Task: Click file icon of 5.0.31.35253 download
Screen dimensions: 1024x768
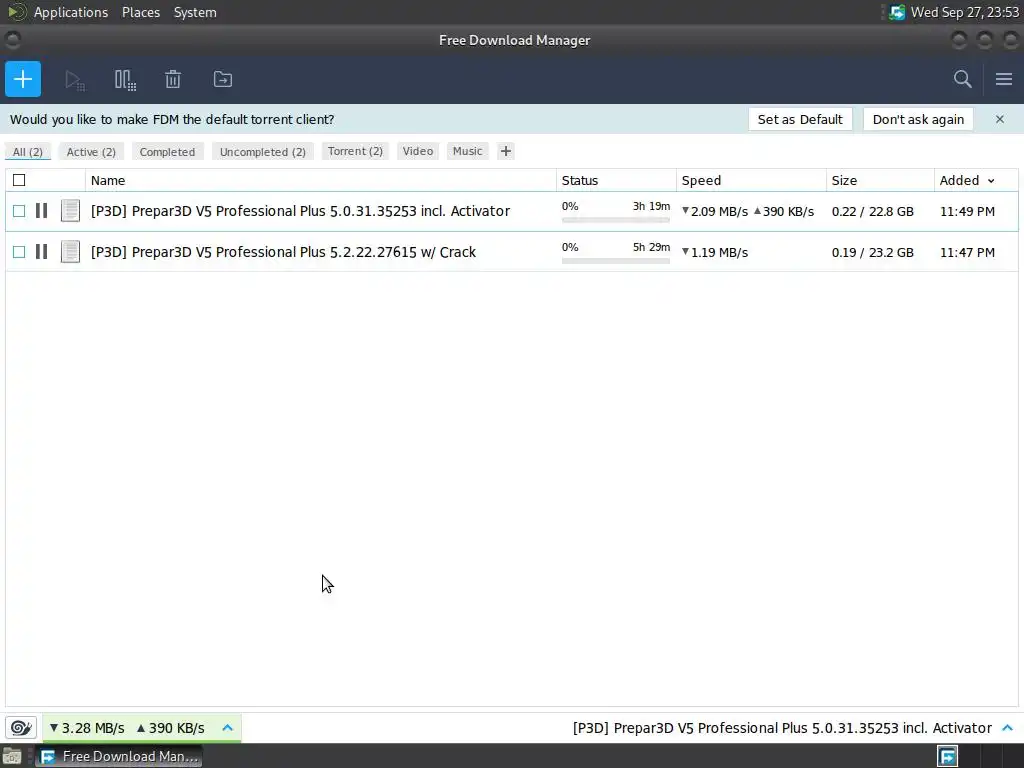Action: [70, 211]
